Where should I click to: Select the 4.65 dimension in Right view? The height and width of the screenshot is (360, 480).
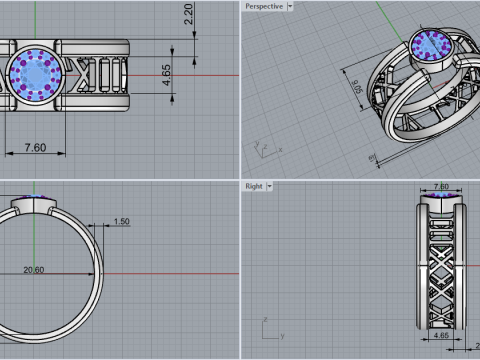click(441, 335)
